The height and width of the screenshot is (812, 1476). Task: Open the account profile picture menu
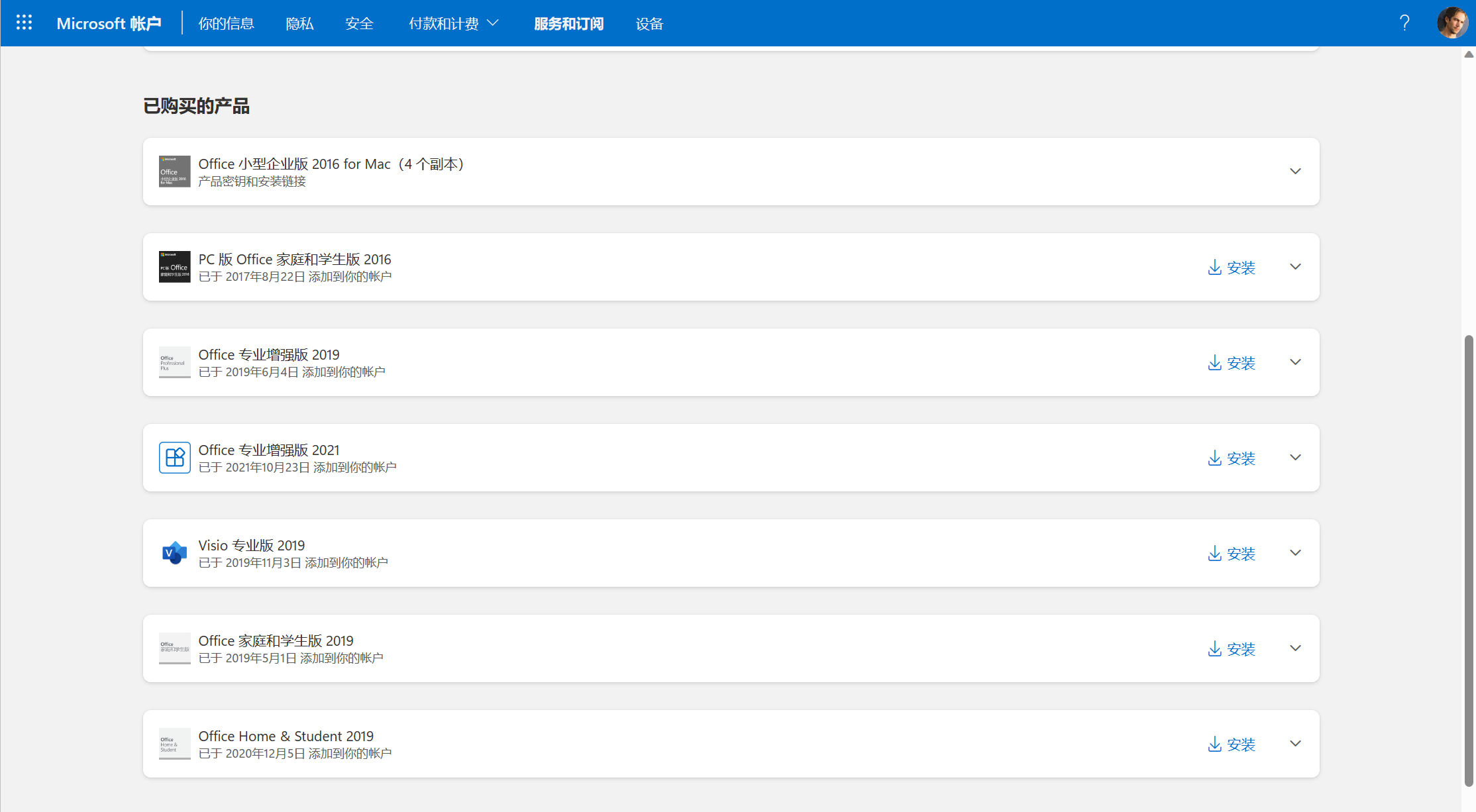click(x=1452, y=23)
